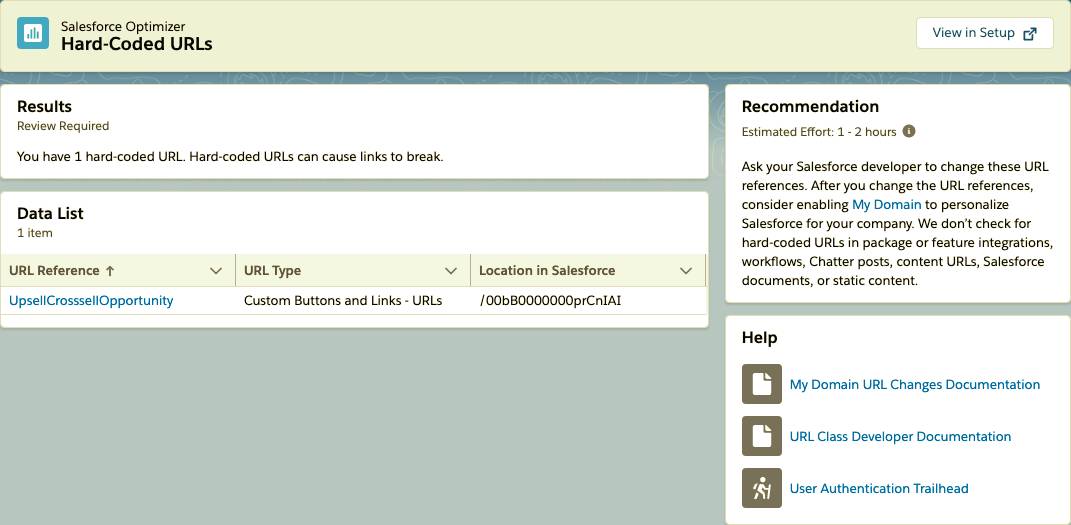Click the URL Class Developer document icon
The height and width of the screenshot is (525, 1071).
tap(762, 436)
